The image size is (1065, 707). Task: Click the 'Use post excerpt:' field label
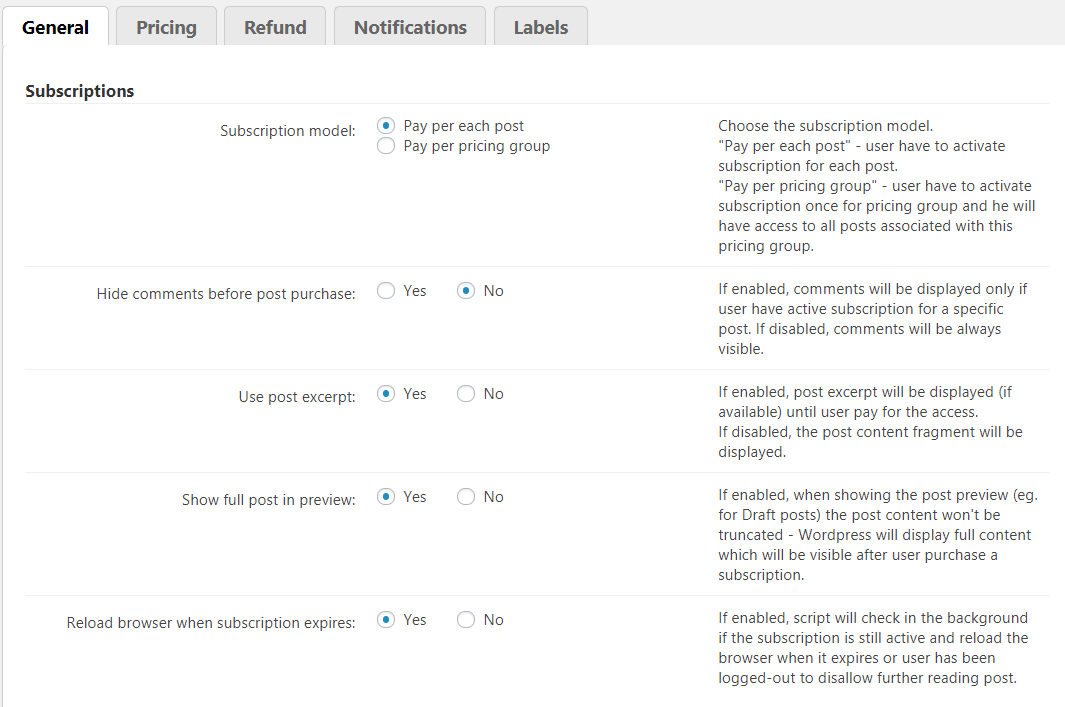coord(296,397)
